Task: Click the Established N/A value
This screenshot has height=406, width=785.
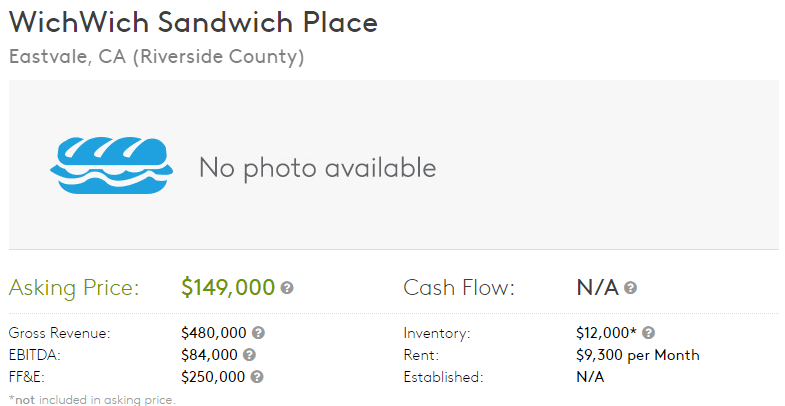Action: [x=590, y=377]
